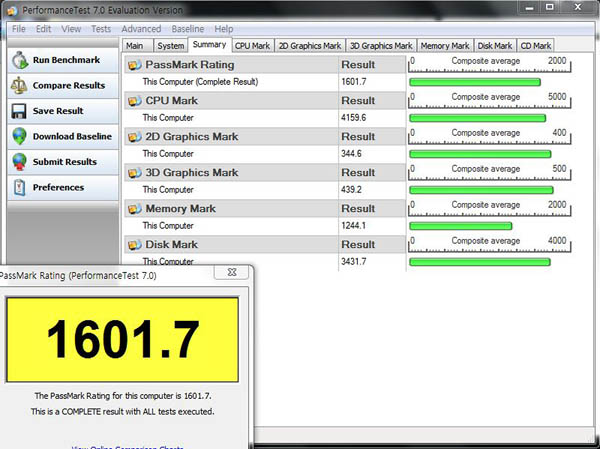
Task: Click the PassMark Rating row icon
Action: (x=135, y=65)
